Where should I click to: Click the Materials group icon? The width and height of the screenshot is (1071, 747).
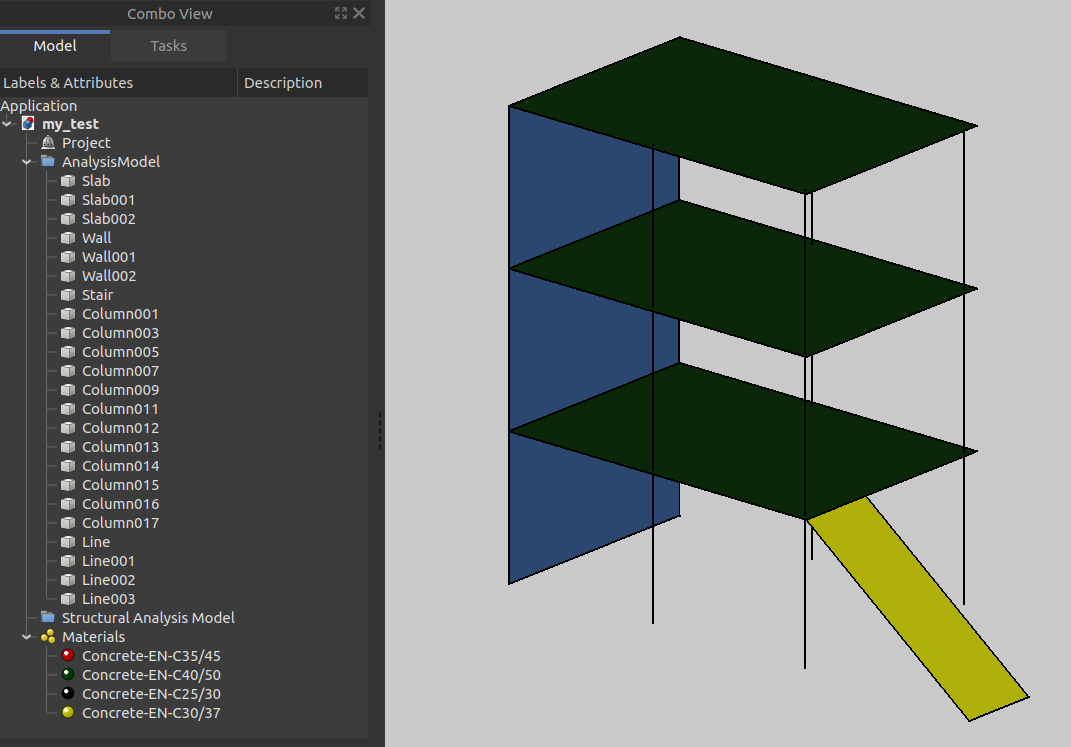pyautogui.click(x=48, y=637)
